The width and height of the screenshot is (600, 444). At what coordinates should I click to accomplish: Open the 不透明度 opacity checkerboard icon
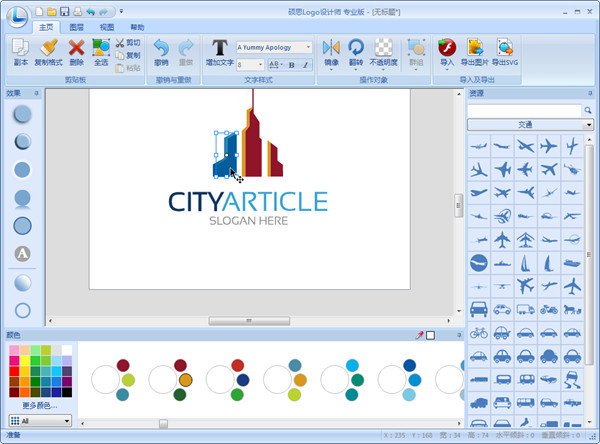383,47
